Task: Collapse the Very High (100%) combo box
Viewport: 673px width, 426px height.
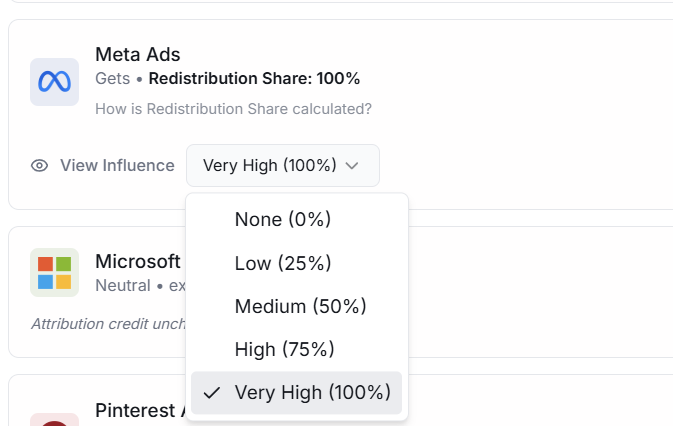Action: [x=283, y=166]
